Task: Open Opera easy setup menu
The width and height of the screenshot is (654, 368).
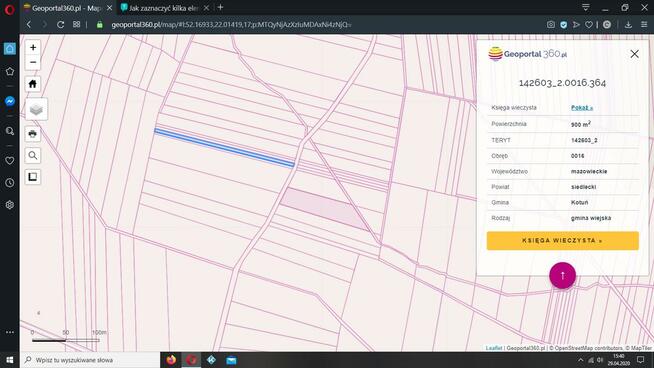Action: click(644, 25)
